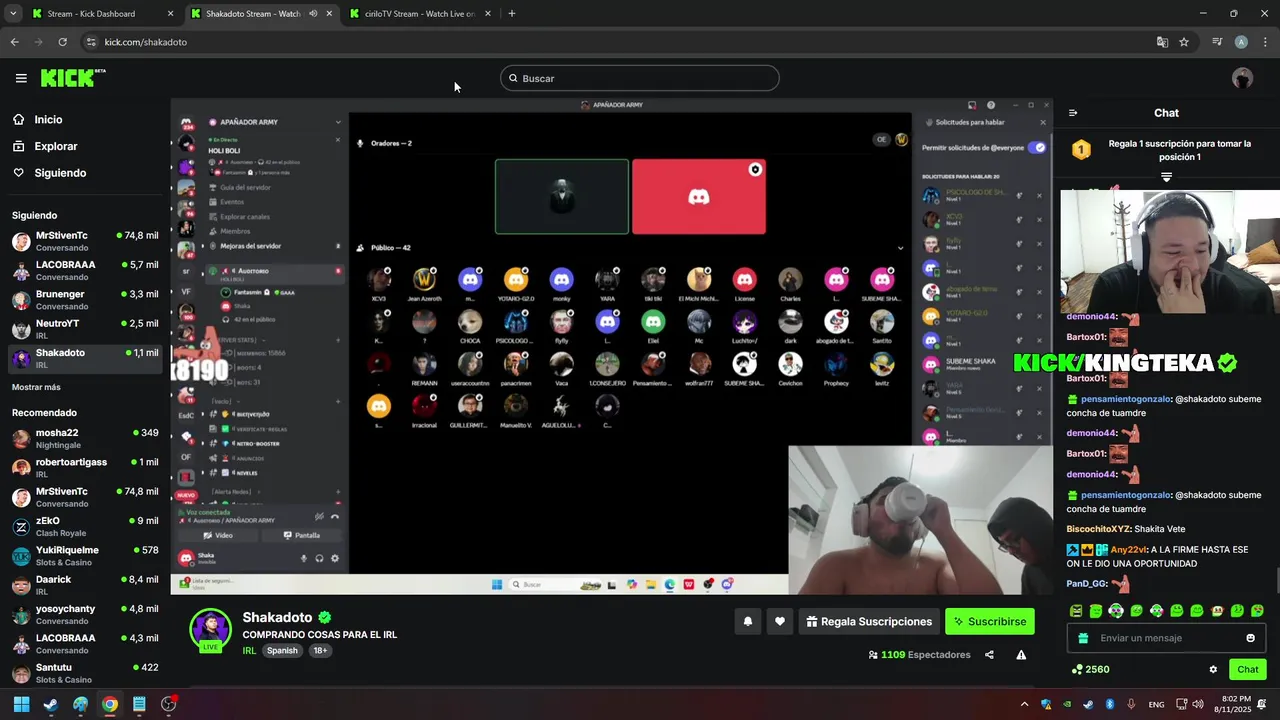The height and width of the screenshot is (720, 1280).
Task: Open Chrome three-dot menu
Action: [1265, 42]
